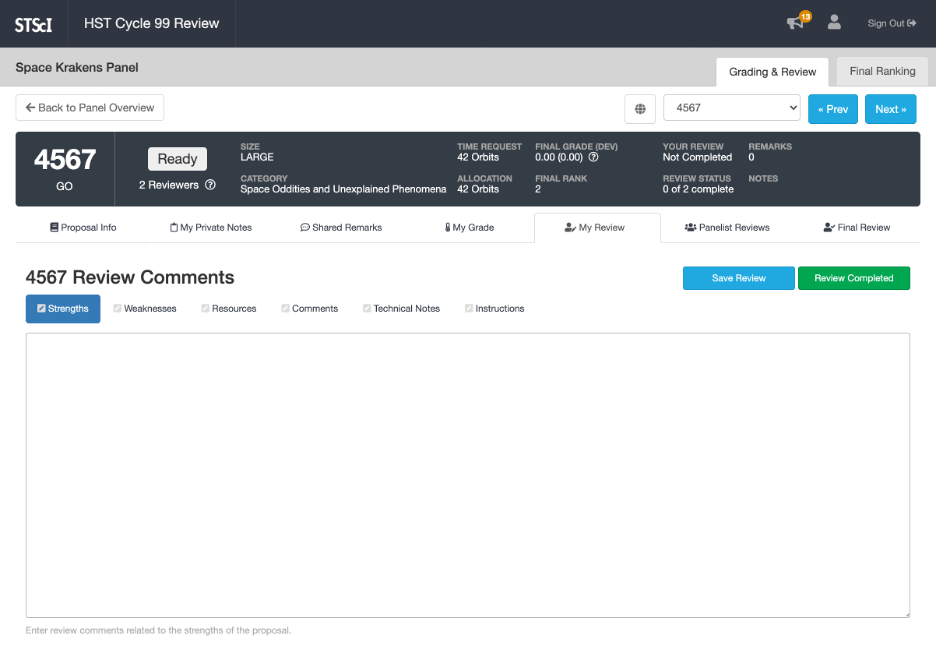Click the announcements megaphone icon

click(x=796, y=23)
